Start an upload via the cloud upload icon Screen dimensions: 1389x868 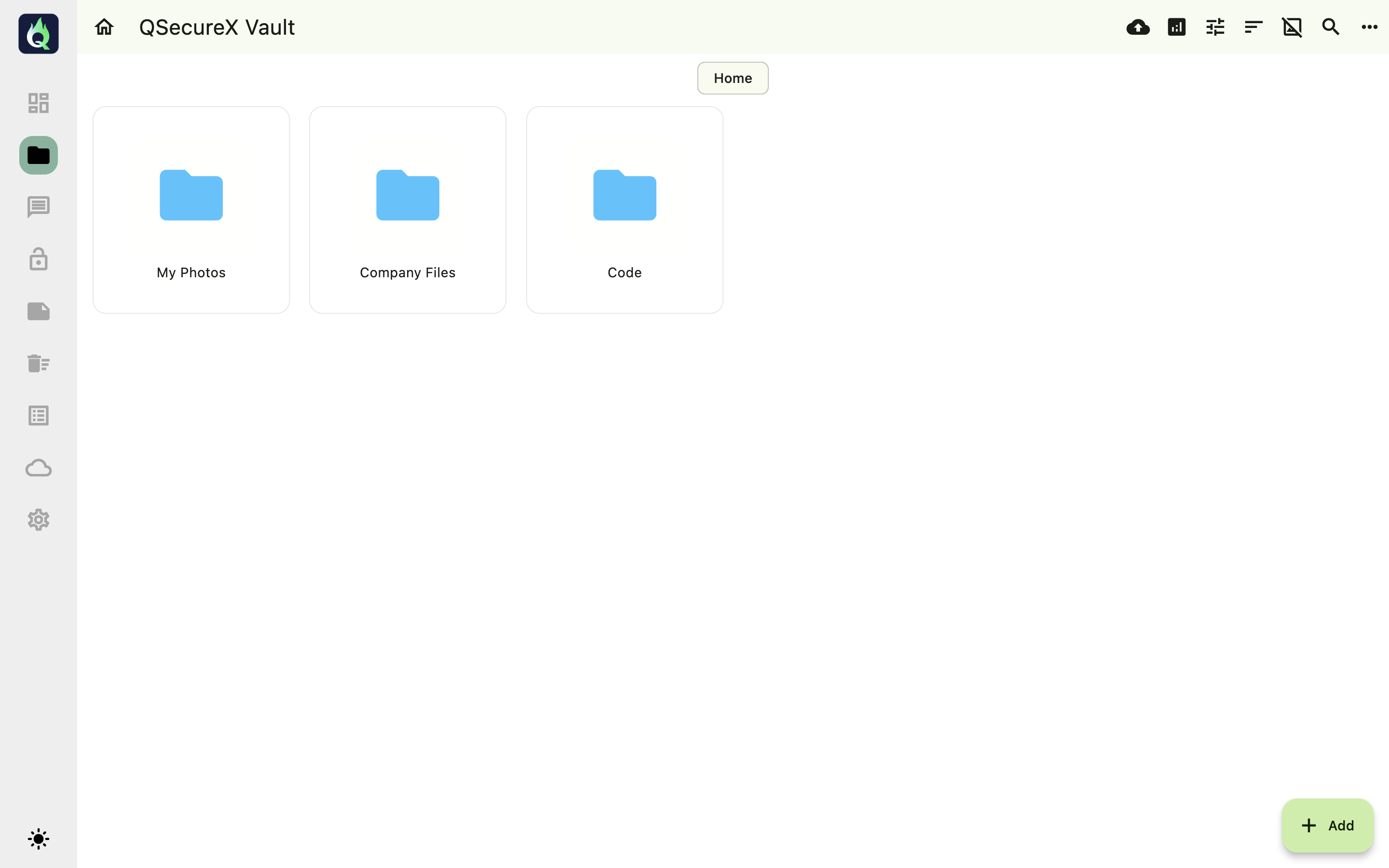pyautogui.click(x=1137, y=27)
